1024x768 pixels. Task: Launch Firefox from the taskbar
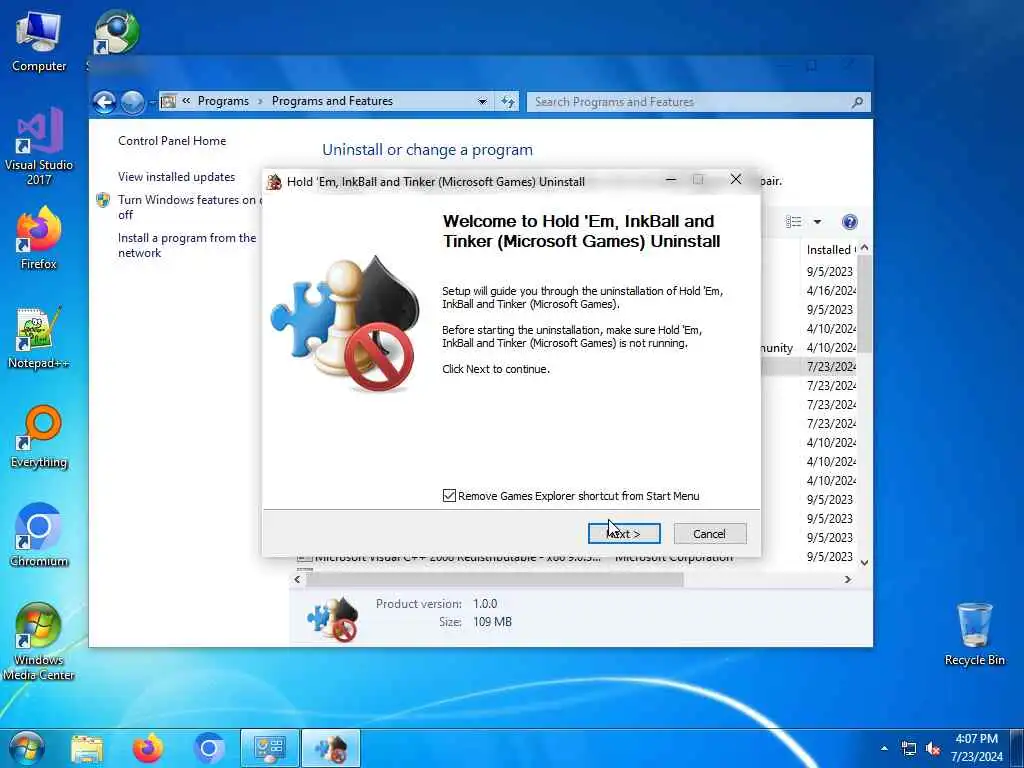pyautogui.click(x=148, y=749)
